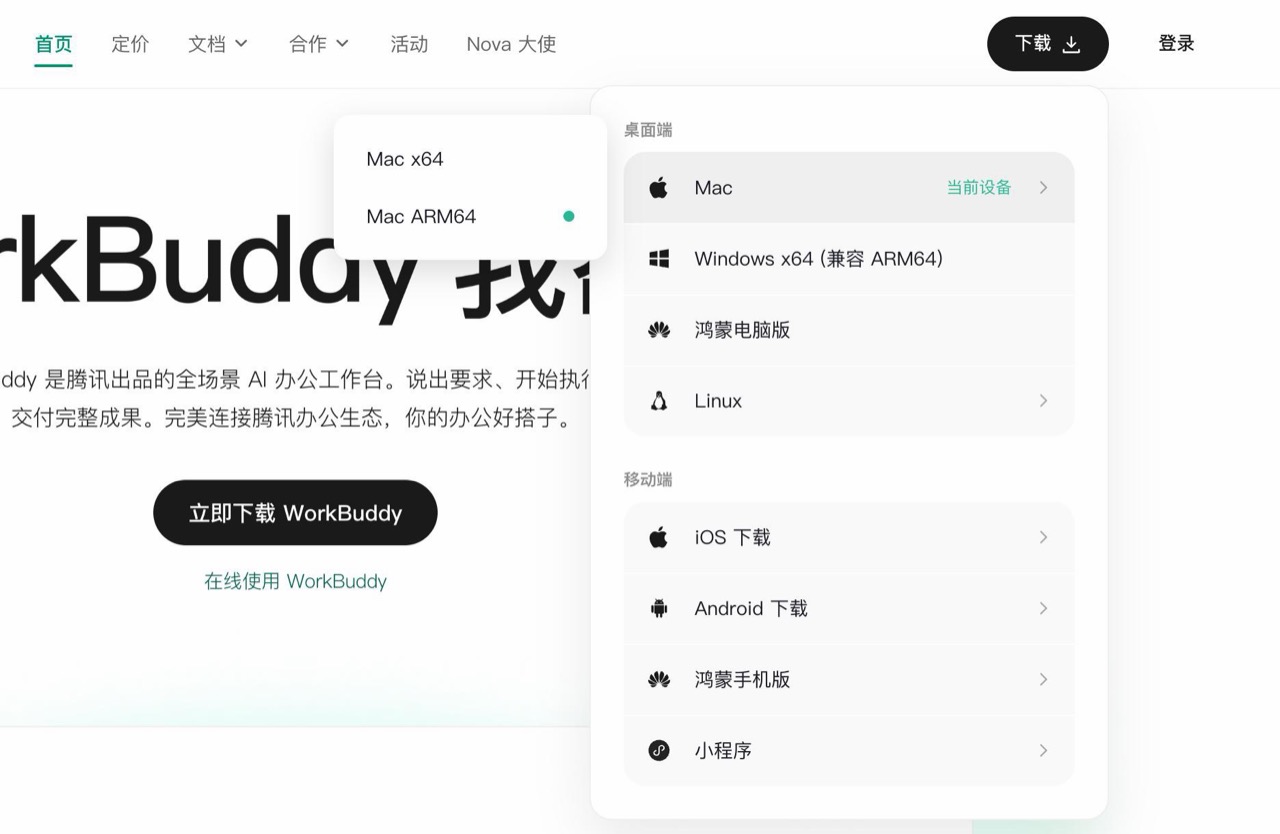
Task: Click the Apple logo beside Mac
Action: [x=658, y=187]
